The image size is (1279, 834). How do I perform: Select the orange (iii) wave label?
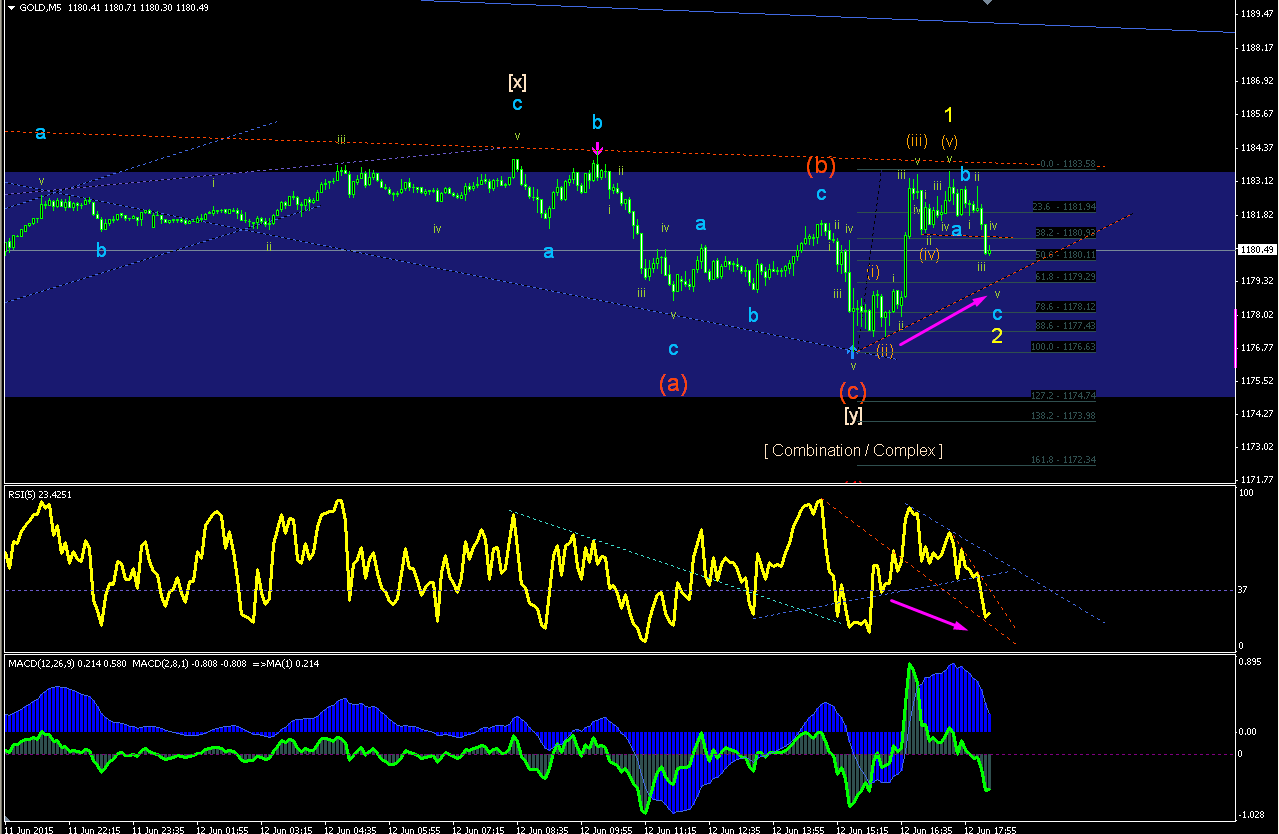click(918, 141)
